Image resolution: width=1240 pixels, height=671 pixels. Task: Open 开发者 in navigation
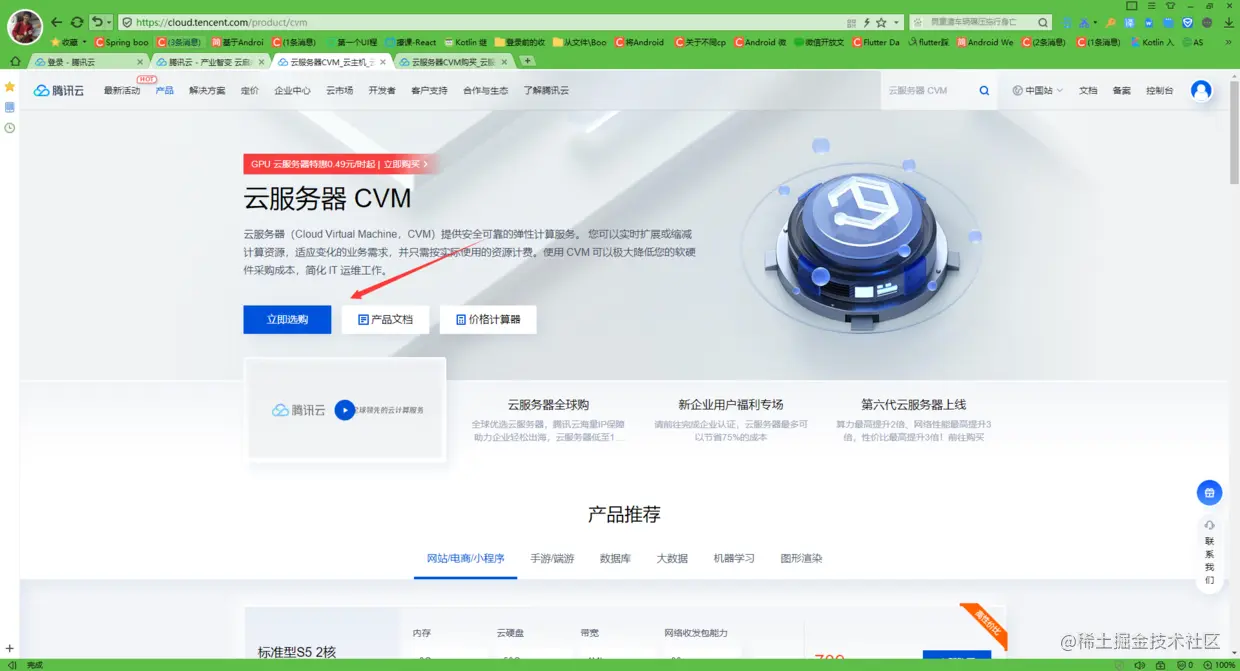coord(382,90)
